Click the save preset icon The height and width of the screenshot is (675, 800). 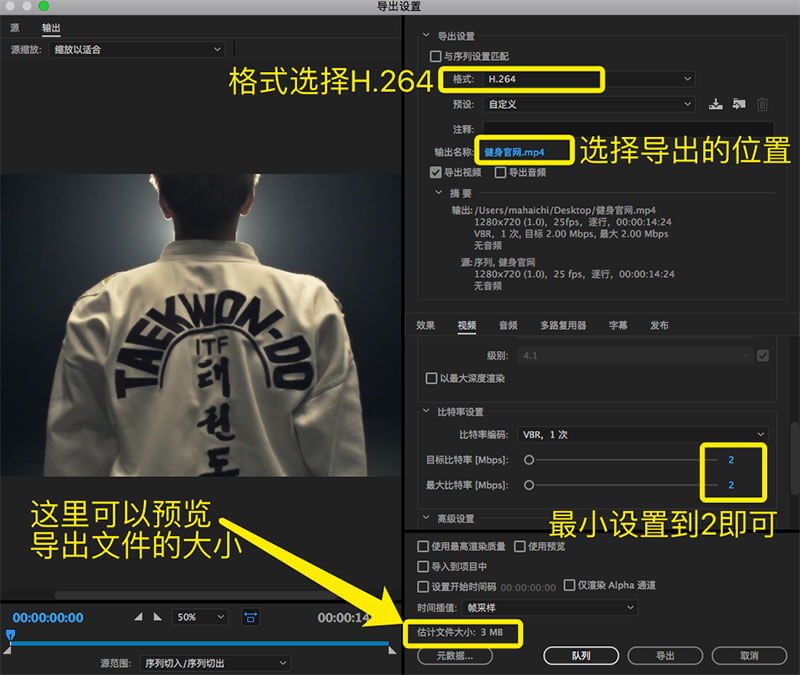pos(715,104)
